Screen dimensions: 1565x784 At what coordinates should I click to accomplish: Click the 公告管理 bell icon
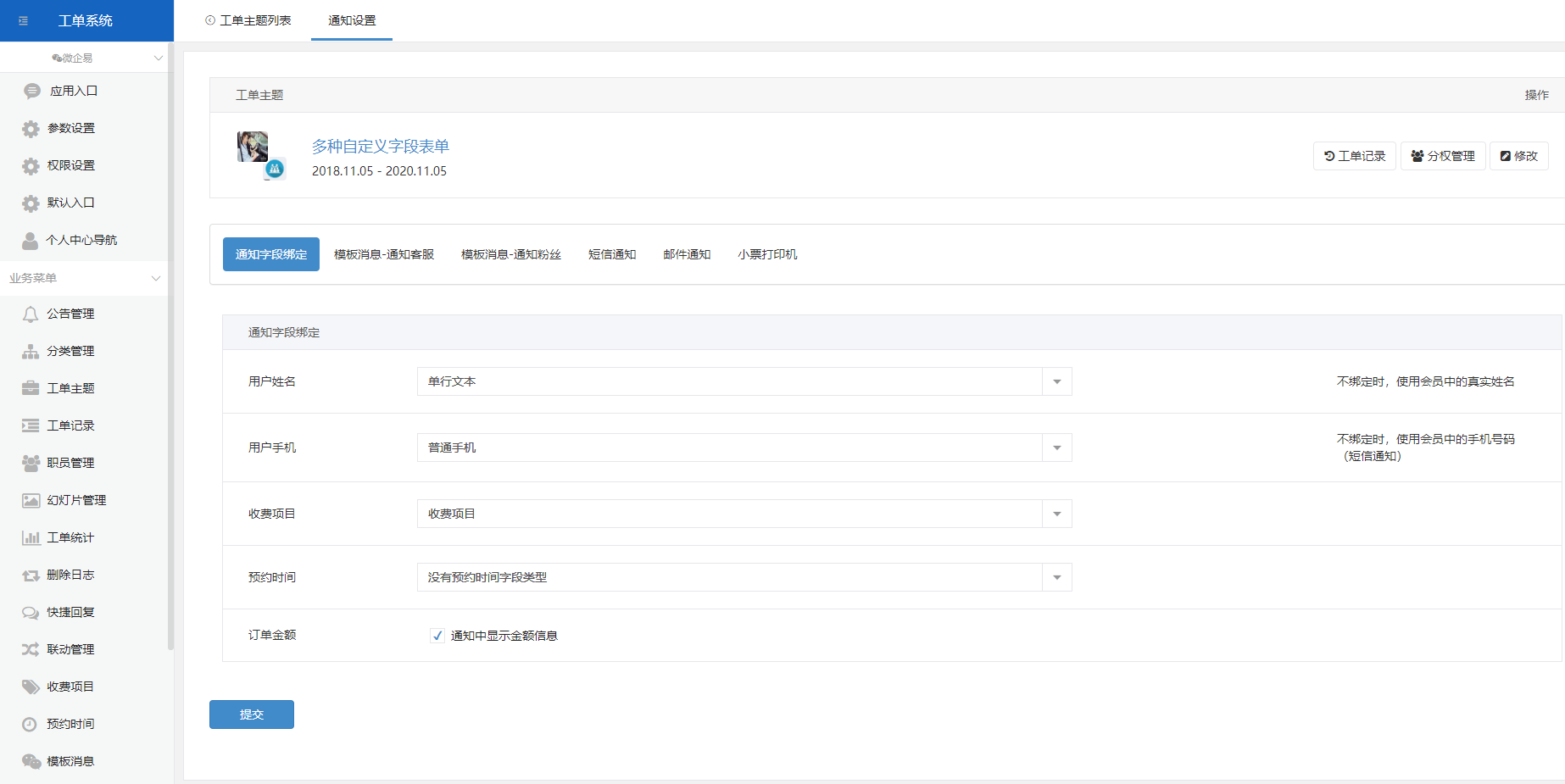point(31,314)
